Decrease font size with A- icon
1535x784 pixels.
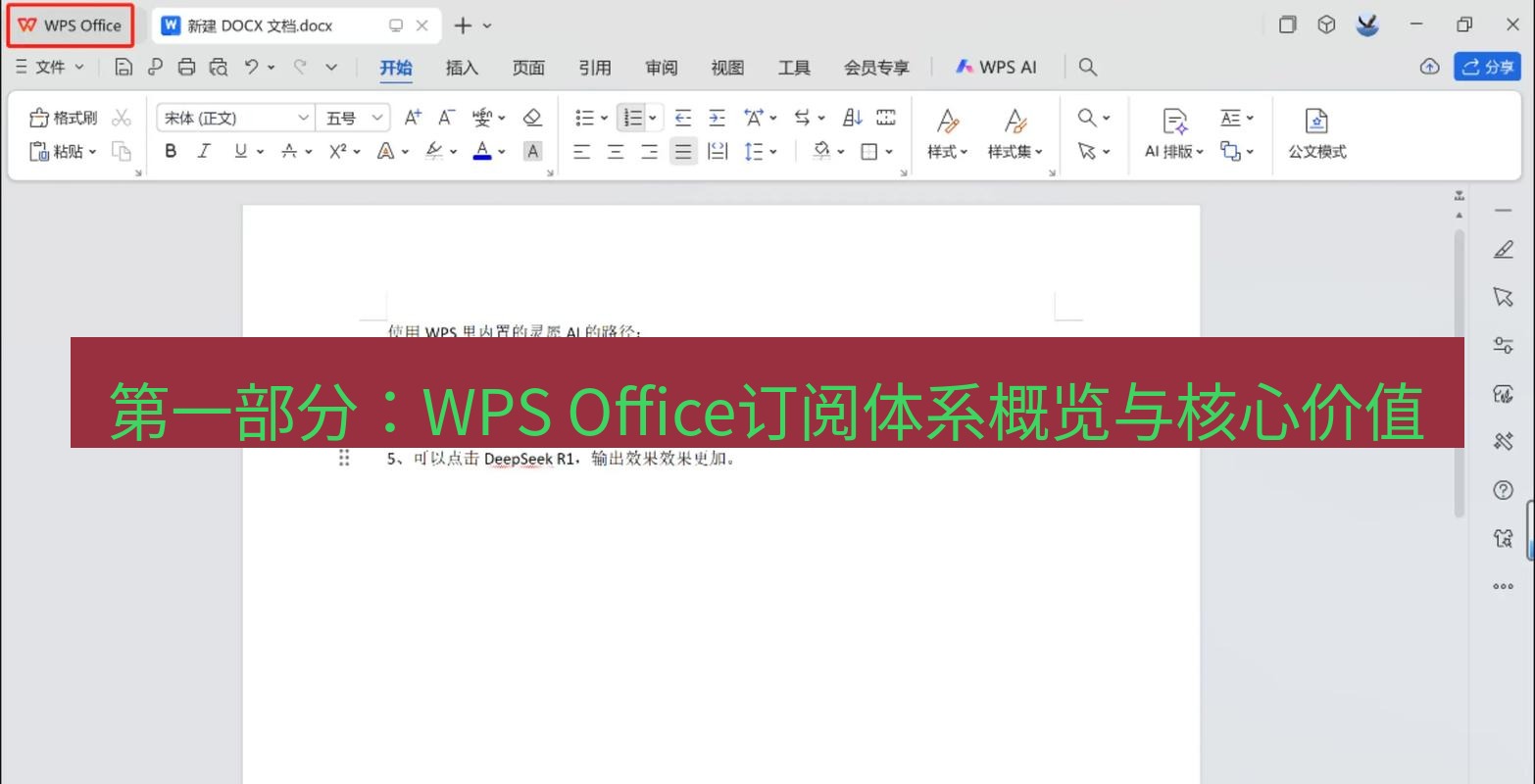(446, 118)
